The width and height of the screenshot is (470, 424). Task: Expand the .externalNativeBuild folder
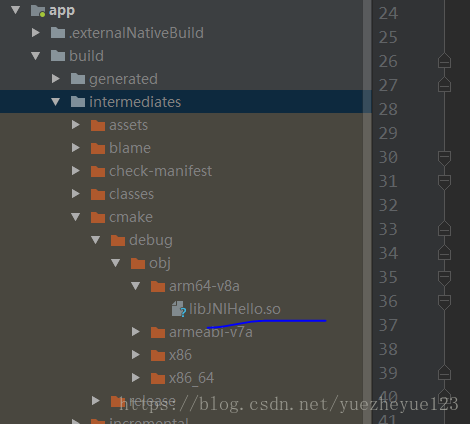[x=36, y=33]
